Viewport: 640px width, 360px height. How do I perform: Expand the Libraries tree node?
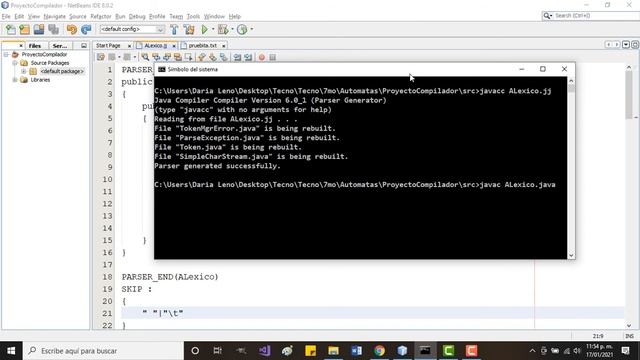tap(15, 80)
